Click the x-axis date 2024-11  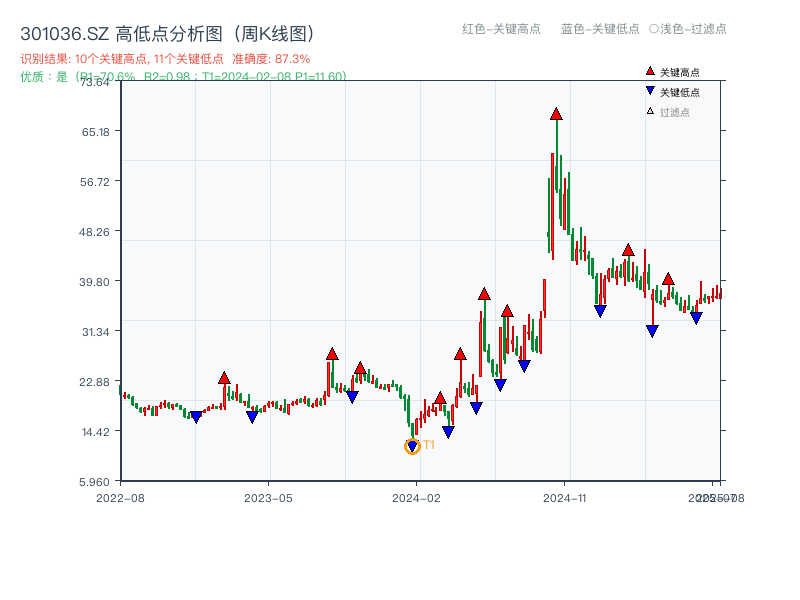tap(565, 498)
